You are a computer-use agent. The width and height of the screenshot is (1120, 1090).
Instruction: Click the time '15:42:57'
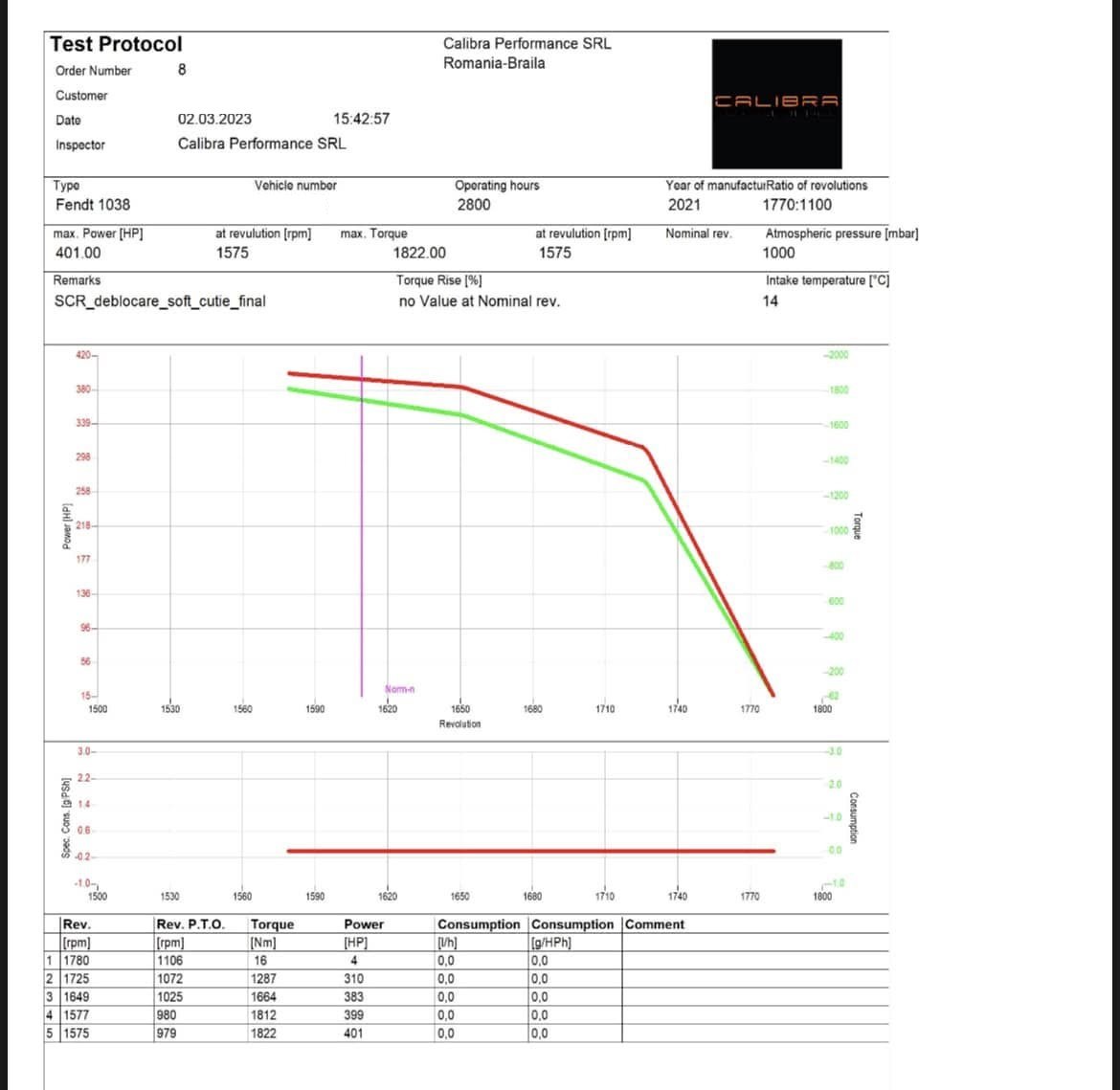362,119
